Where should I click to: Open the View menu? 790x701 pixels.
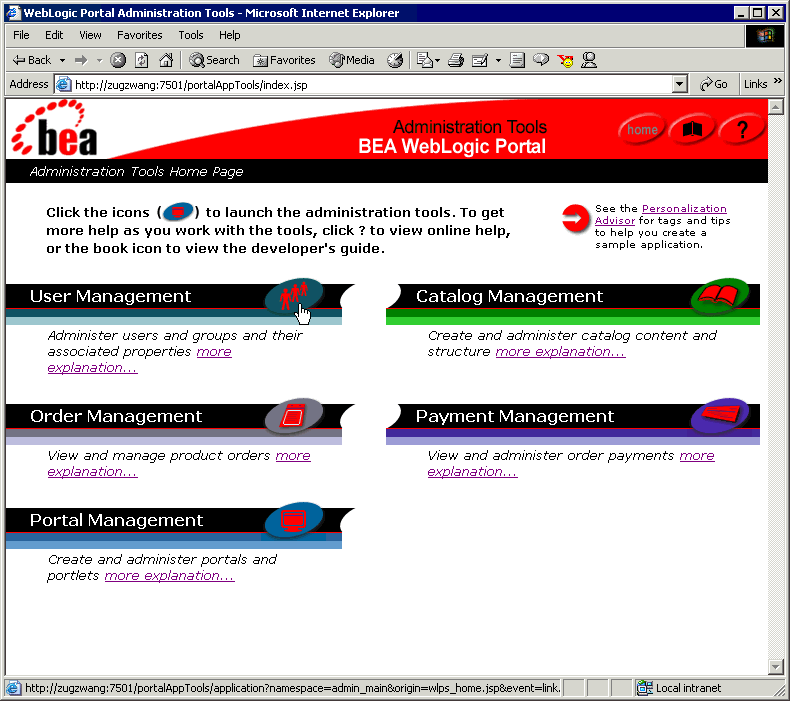90,35
